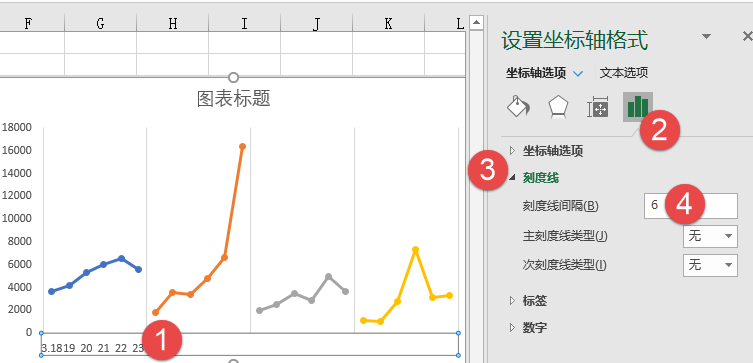The width and height of the screenshot is (753, 363).
Task: Click the 8000 vertical axis label
Action: pos(19,241)
